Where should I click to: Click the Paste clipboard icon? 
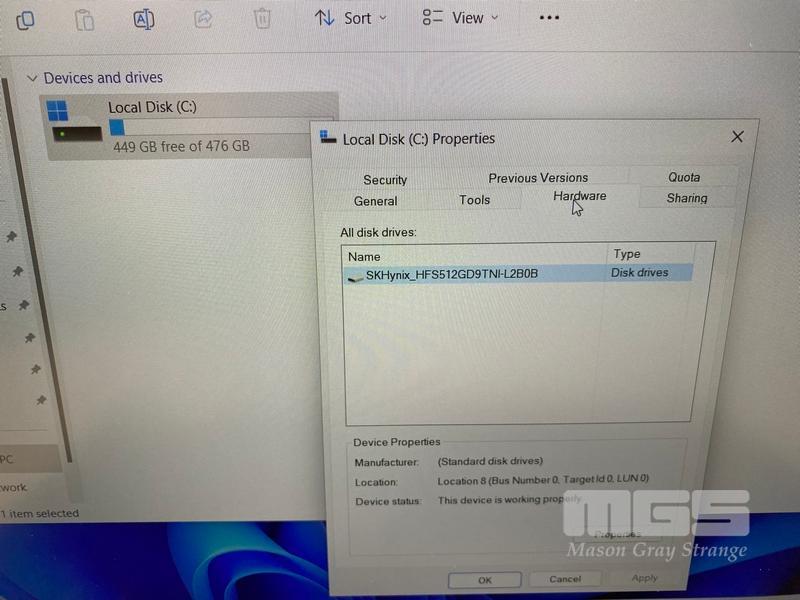click(85, 19)
